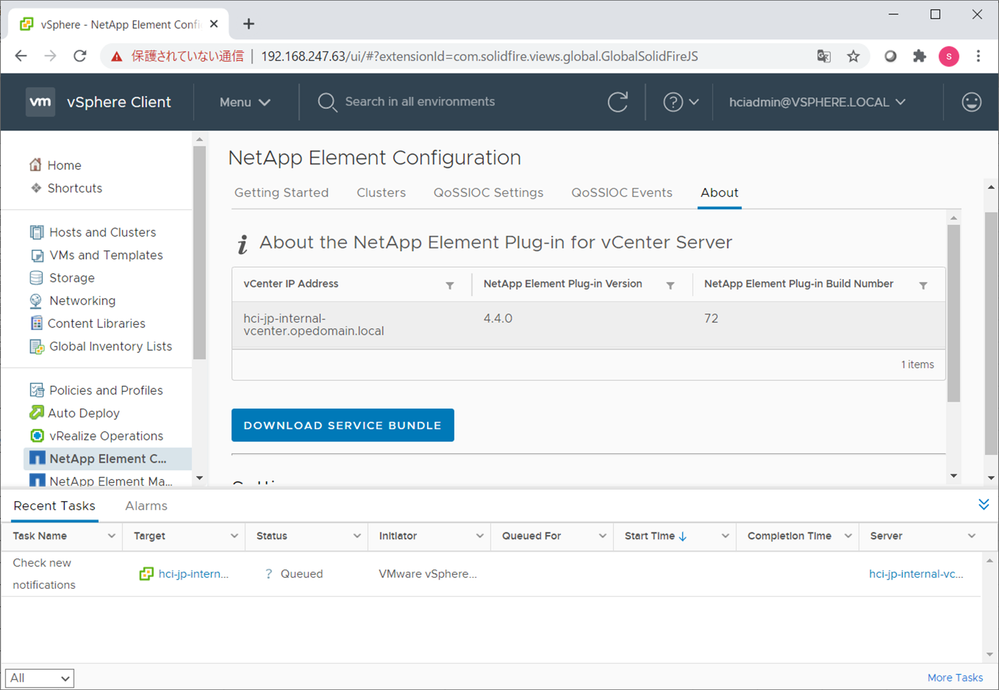Switch to the QoSSIOC Settings tab
999x690 pixels.
pos(488,193)
